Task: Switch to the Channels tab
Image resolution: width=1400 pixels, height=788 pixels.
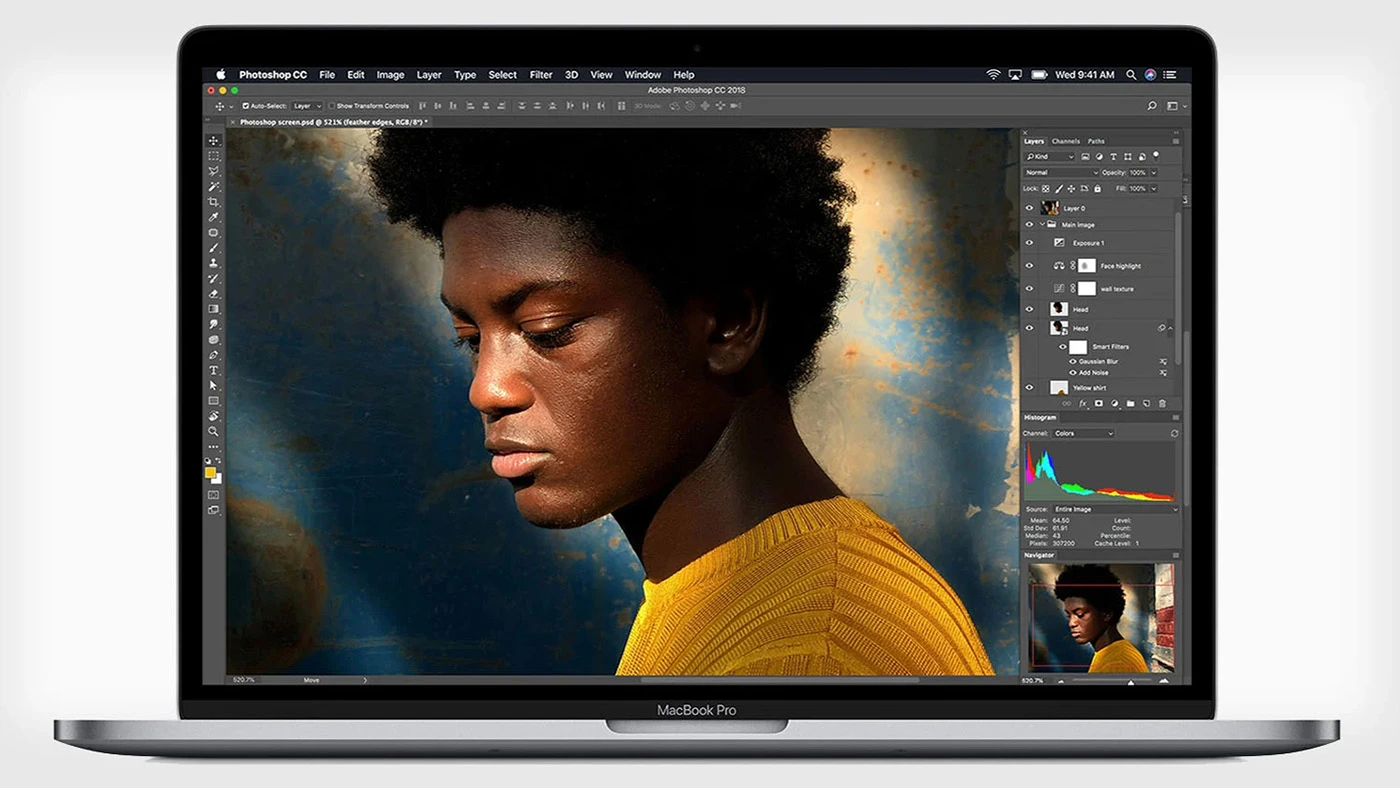Action: tap(1065, 142)
